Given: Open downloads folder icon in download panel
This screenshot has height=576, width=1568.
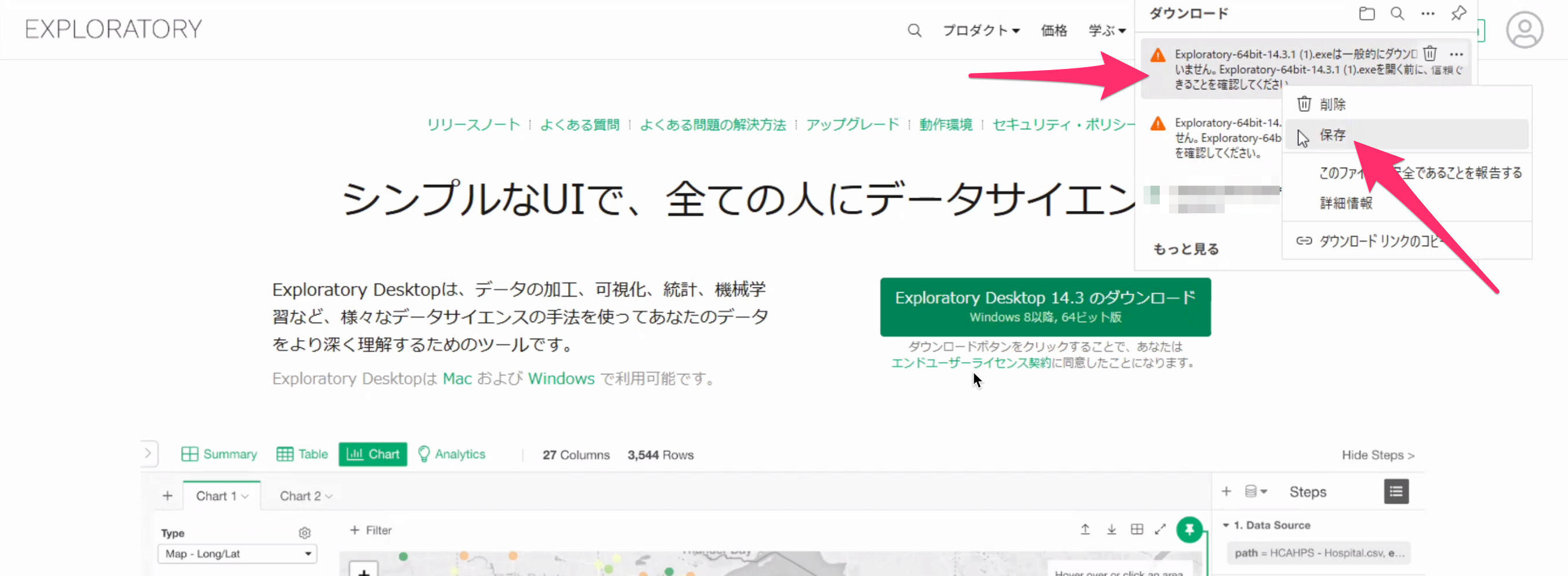Looking at the screenshot, I should 1367,13.
